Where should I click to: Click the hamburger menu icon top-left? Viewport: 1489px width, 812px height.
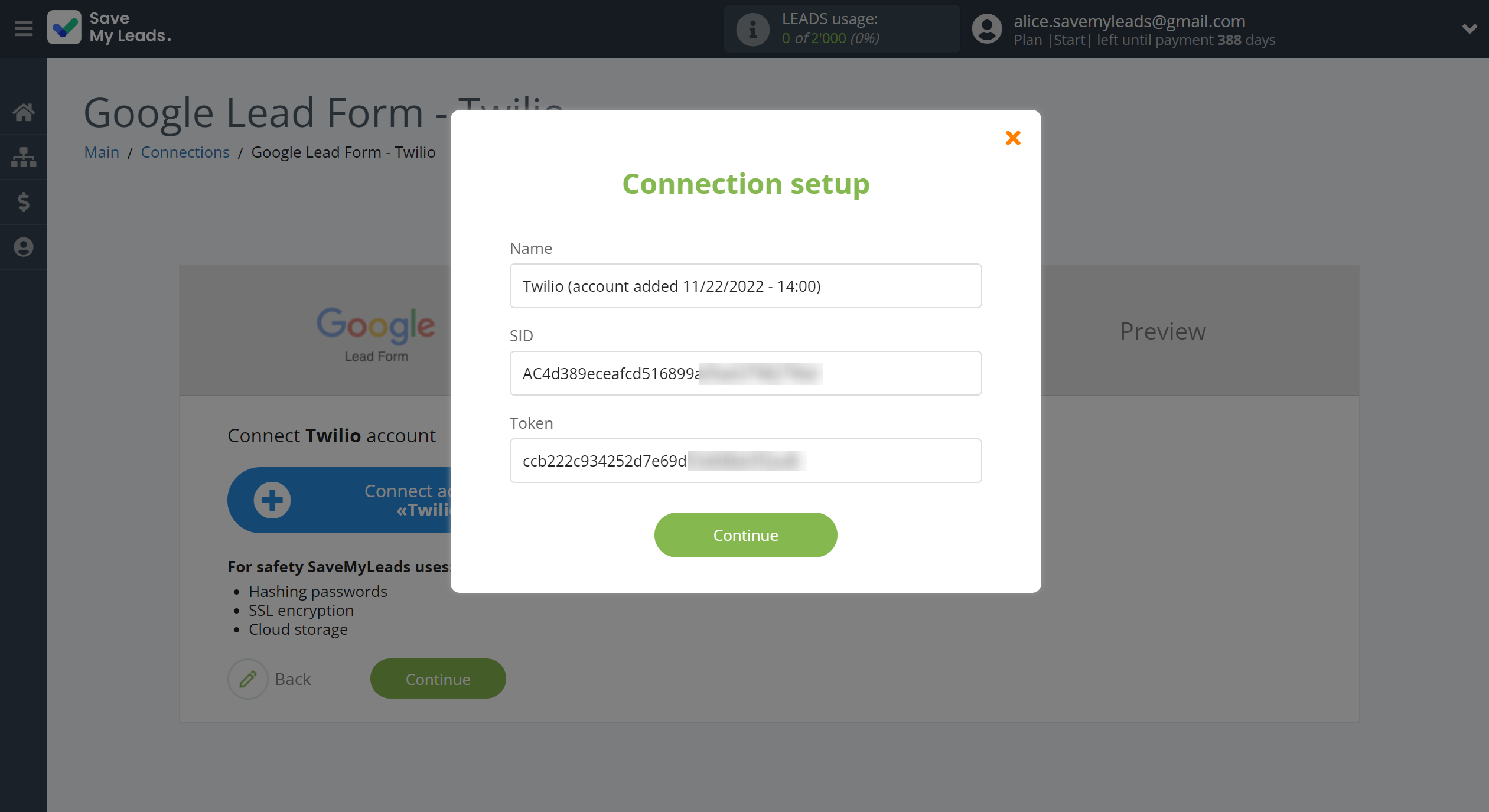[24, 28]
